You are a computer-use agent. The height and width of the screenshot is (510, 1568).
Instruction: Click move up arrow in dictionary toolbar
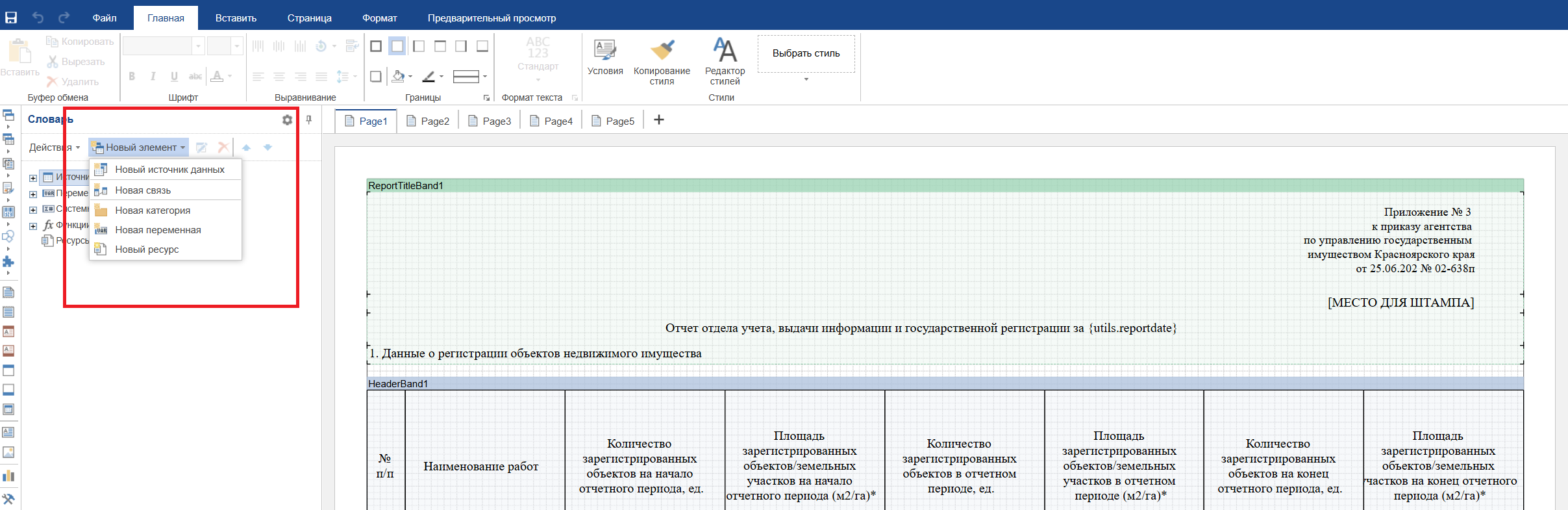(x=246, y=147)
